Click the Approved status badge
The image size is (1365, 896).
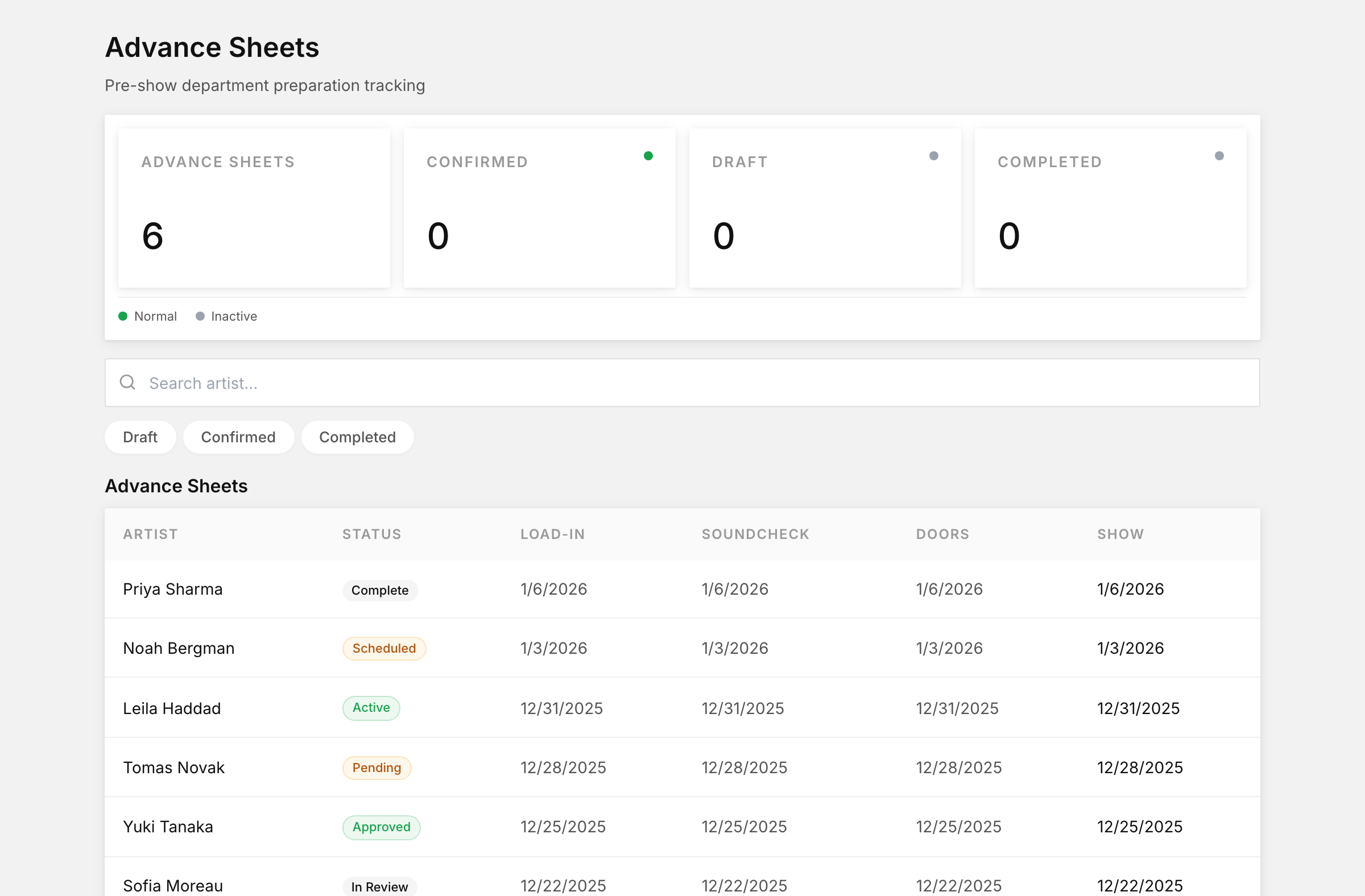click(381, 827)
